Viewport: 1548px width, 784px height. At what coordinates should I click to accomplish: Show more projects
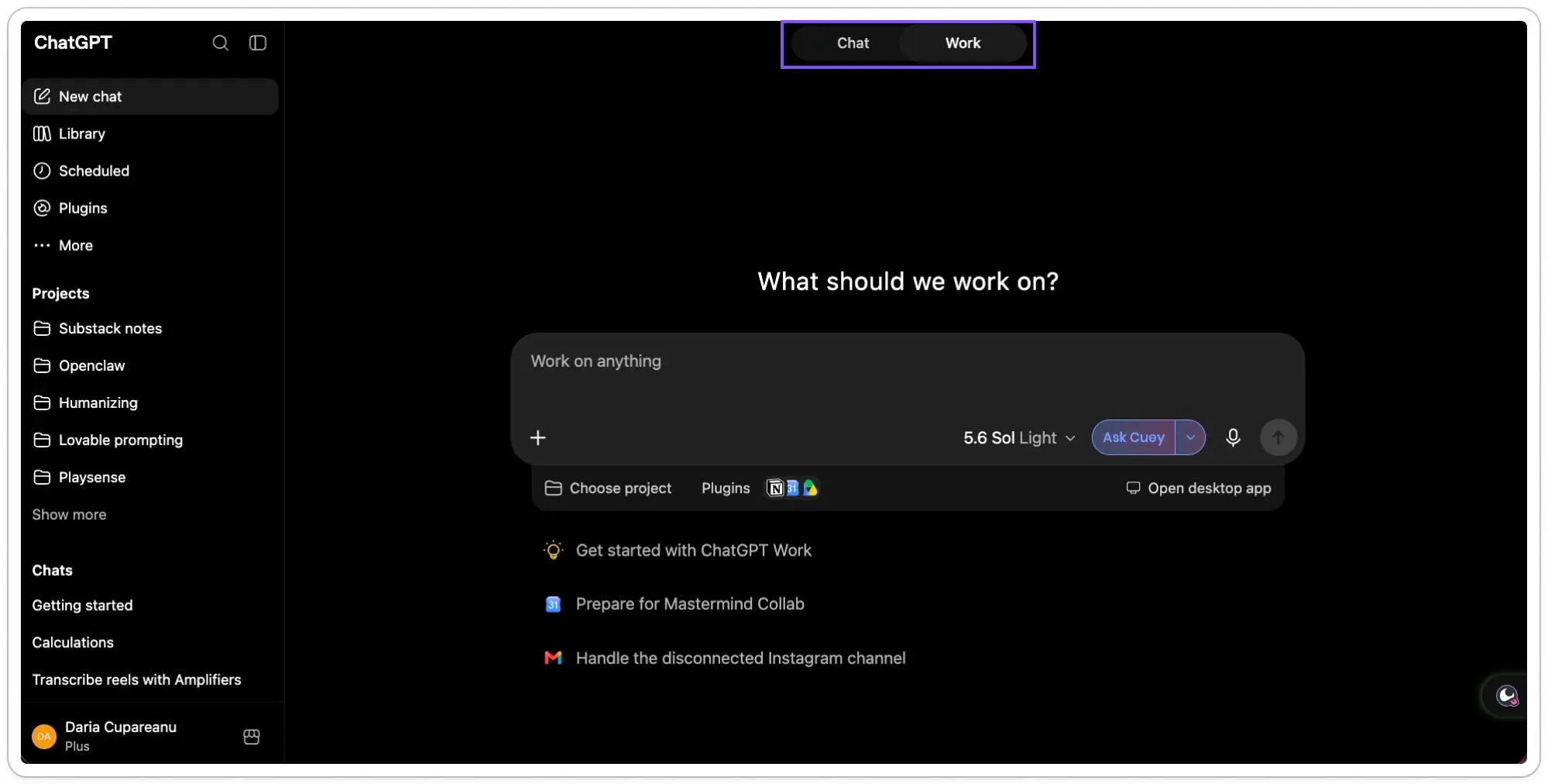click(x=69, y=515)
